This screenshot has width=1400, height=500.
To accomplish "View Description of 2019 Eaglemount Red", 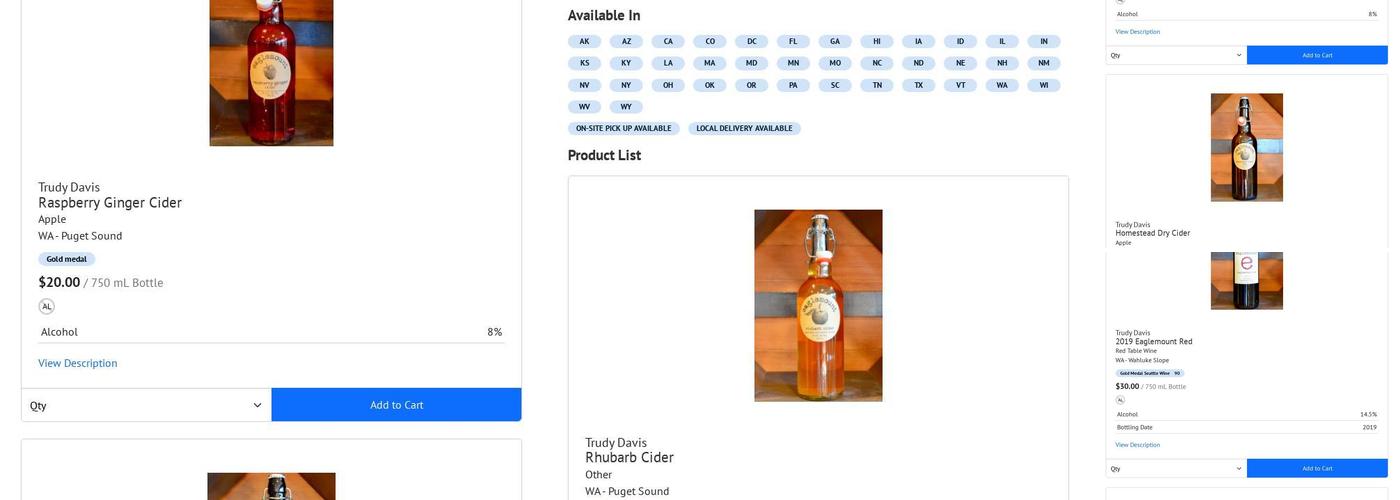I will point(1138,445).
